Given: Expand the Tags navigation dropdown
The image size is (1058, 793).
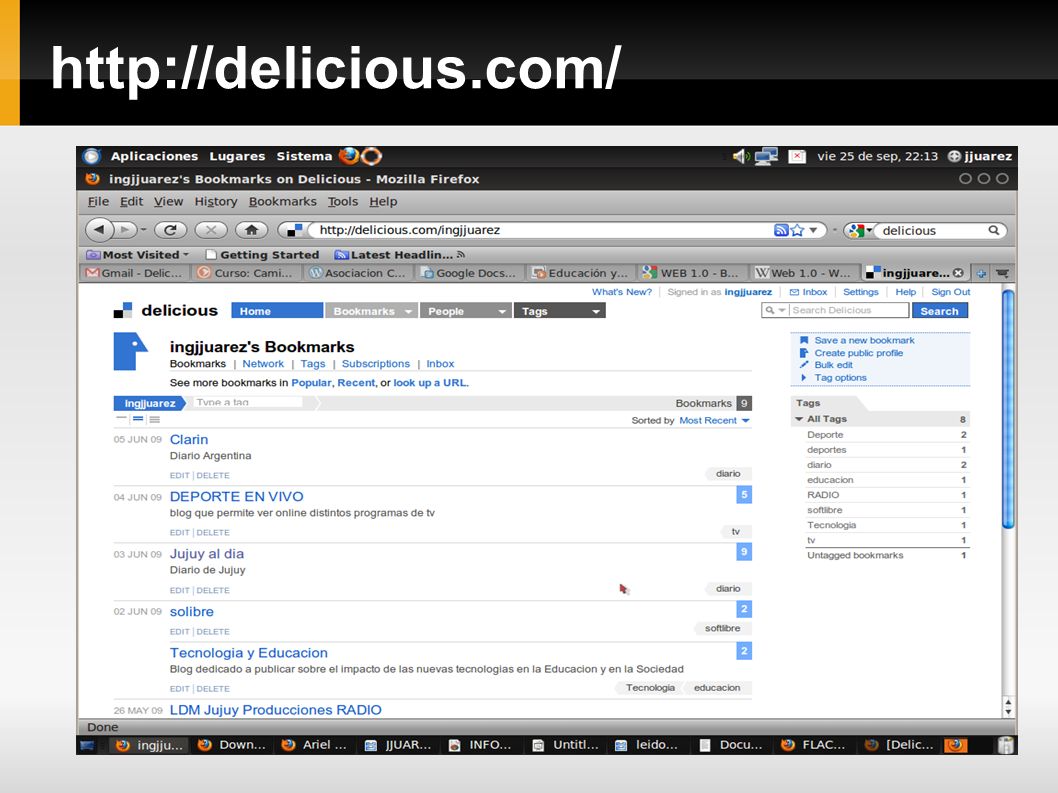Looking at the screenshot, I should tap(596, 311).
